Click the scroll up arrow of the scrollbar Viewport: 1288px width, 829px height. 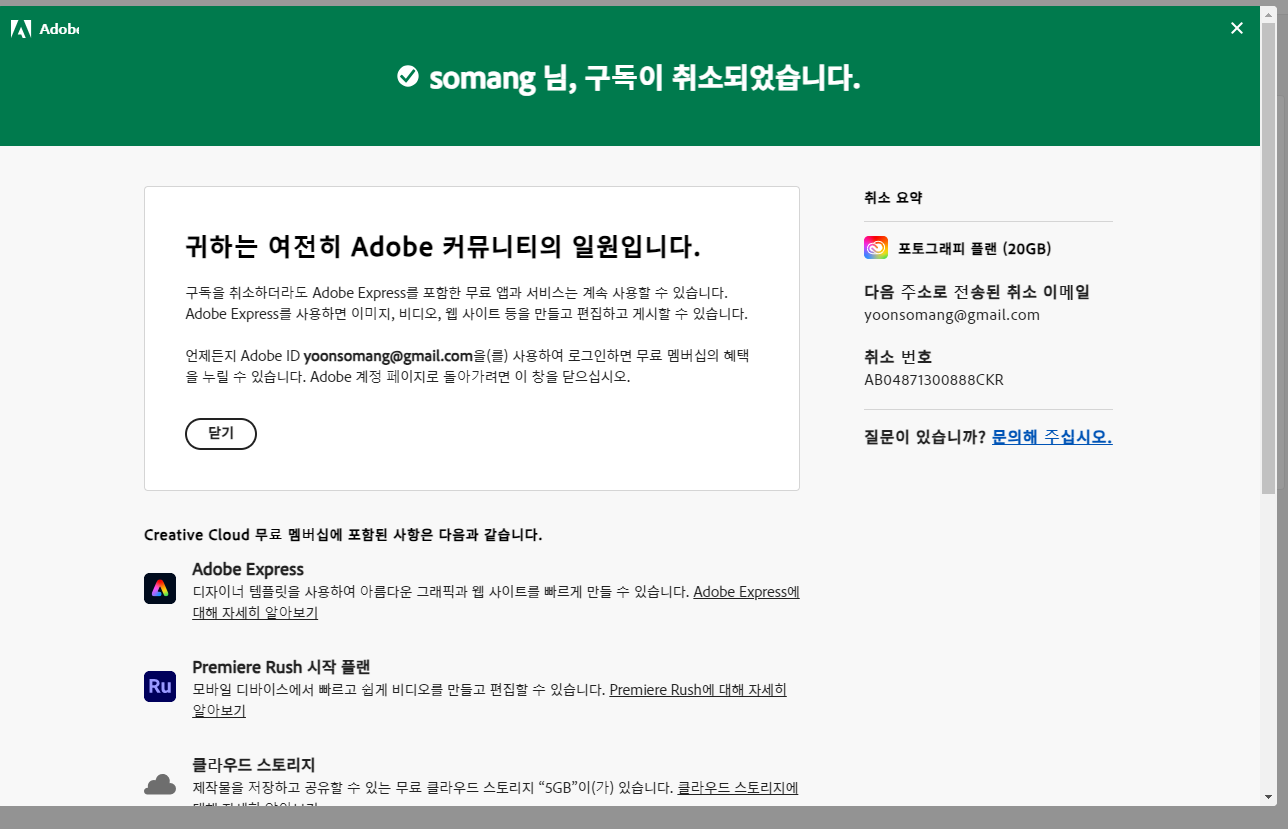click(1269, 14)
